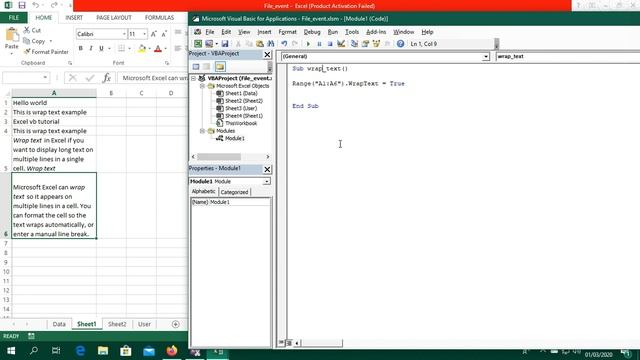Viewport: 640px width, 360px height.
Task: Open Fill Color dropdown arrow
Action: tap(149, 49)
